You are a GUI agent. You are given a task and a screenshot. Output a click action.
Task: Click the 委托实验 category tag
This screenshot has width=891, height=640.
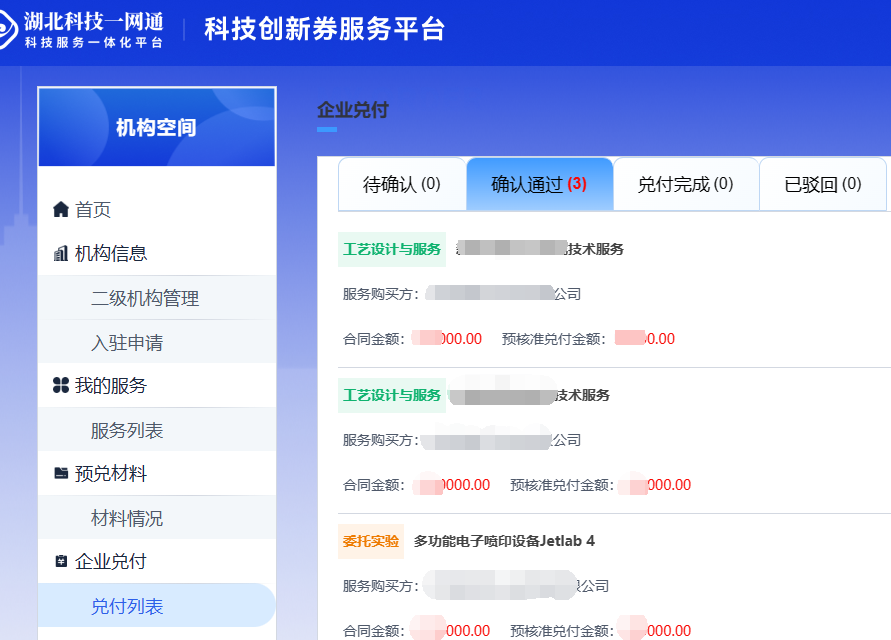371,541
